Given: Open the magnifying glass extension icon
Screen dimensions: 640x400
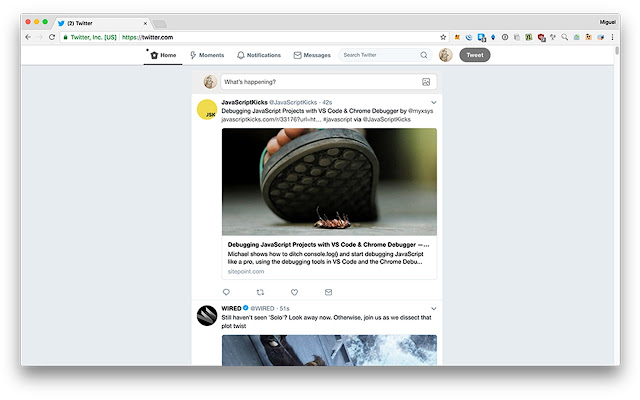Looking at the screenshot, I should (564, 37).
